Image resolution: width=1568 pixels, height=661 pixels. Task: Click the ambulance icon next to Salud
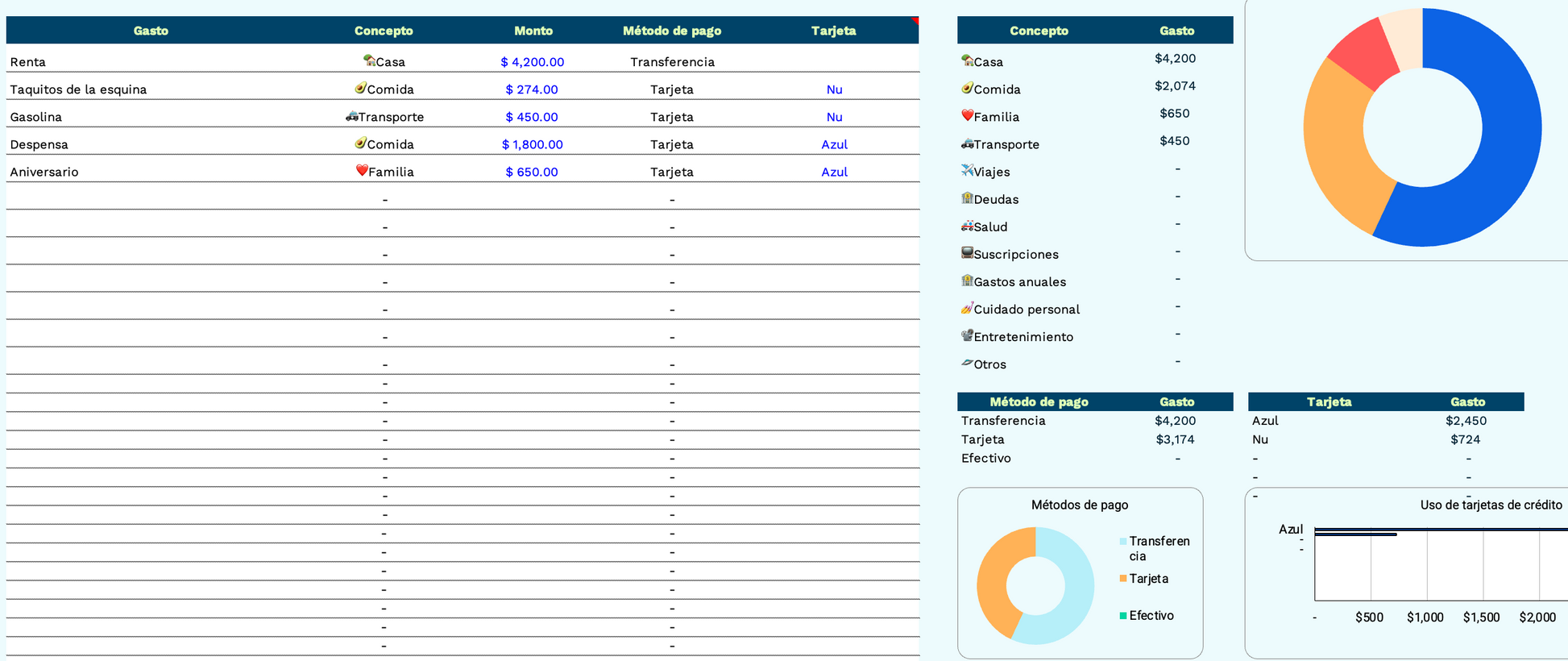(x=967, y=226)
